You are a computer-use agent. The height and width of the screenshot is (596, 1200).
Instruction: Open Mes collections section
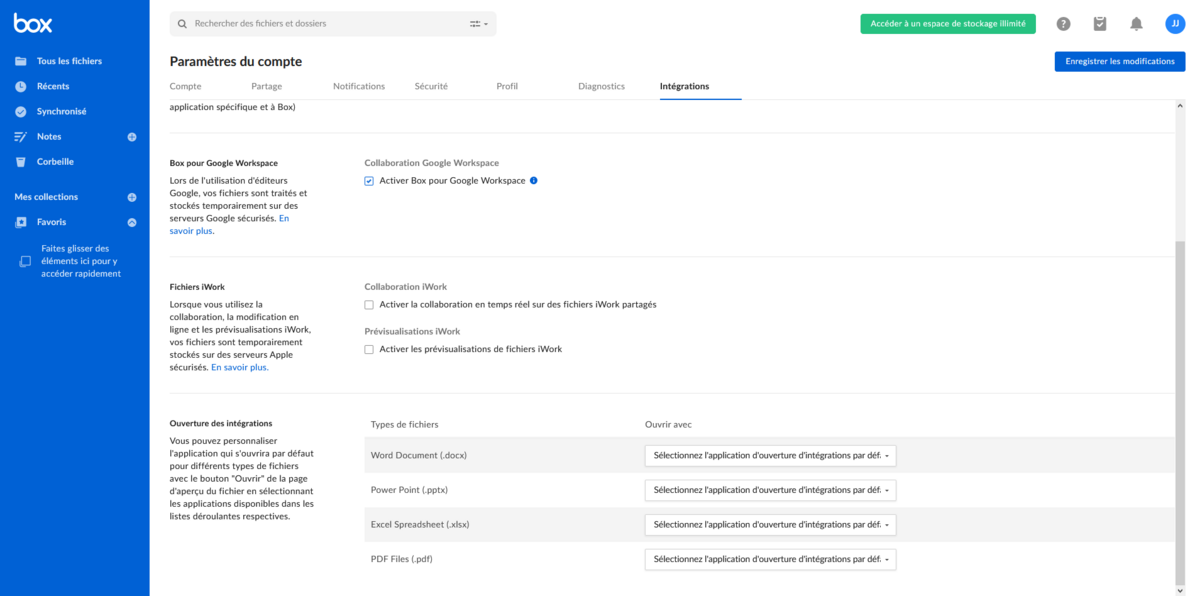(46, 197)
